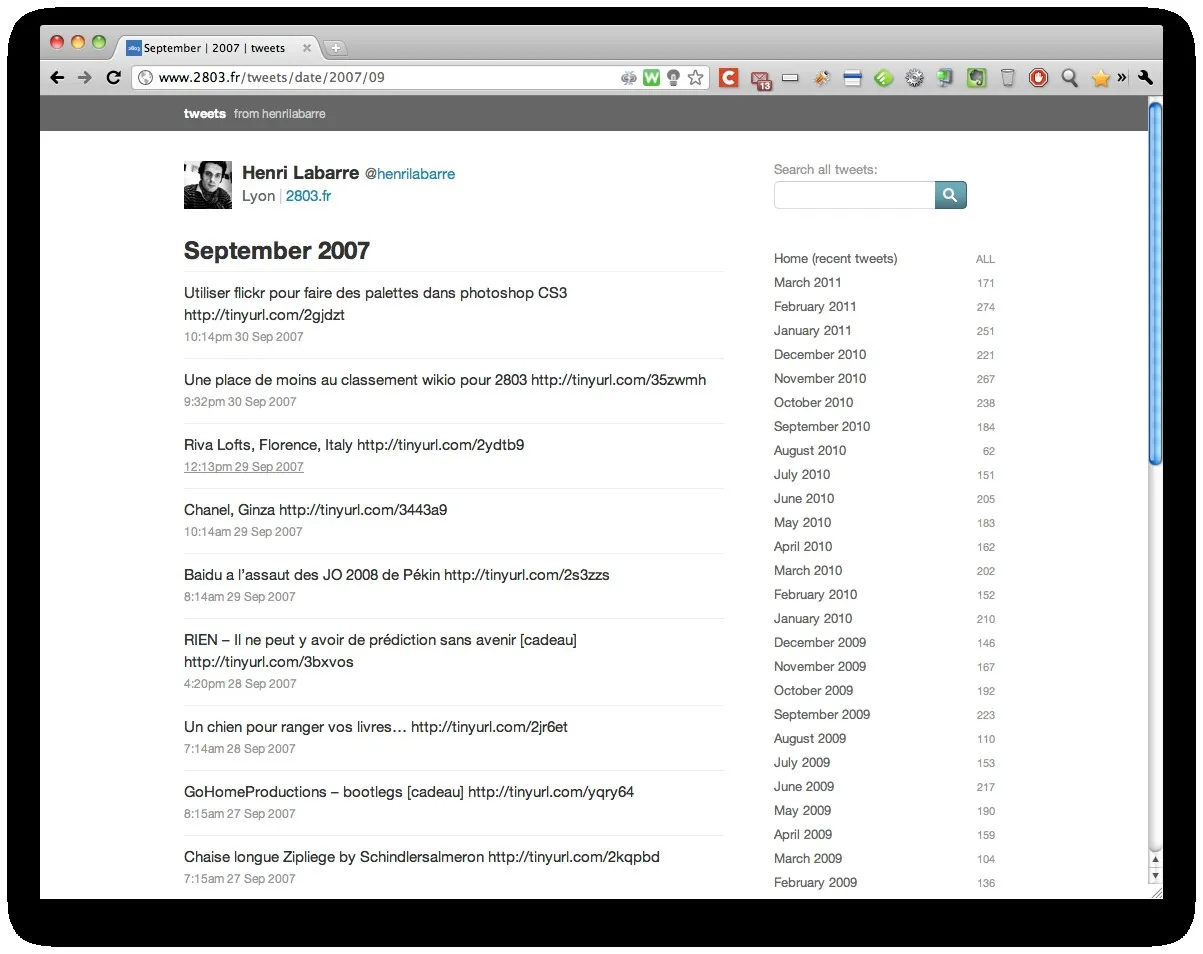Open the 2803.fr website link

click(308, 196)
